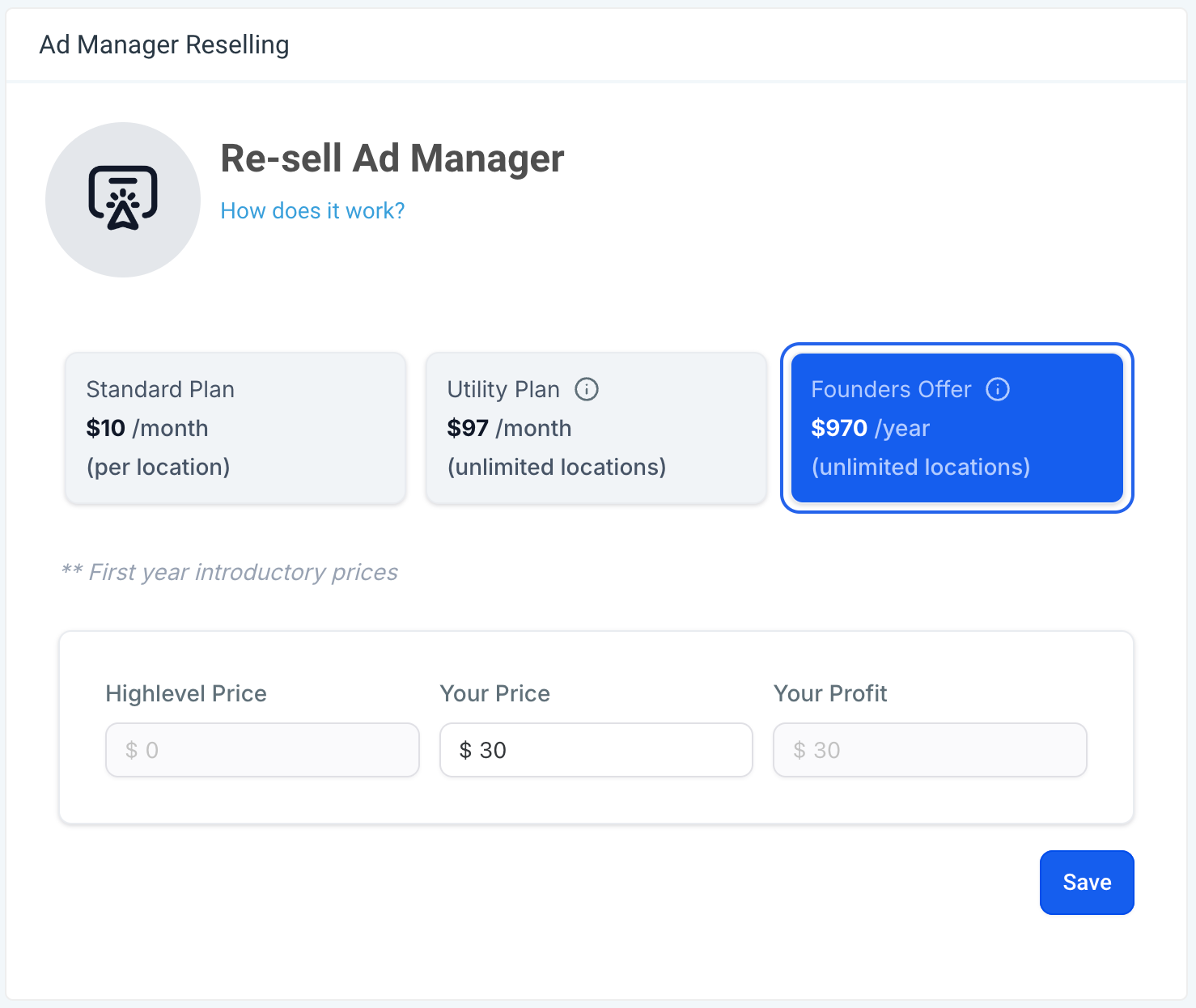
Task: Click the Your Price label
Action: pyautogui.click(x=495, y=693)
